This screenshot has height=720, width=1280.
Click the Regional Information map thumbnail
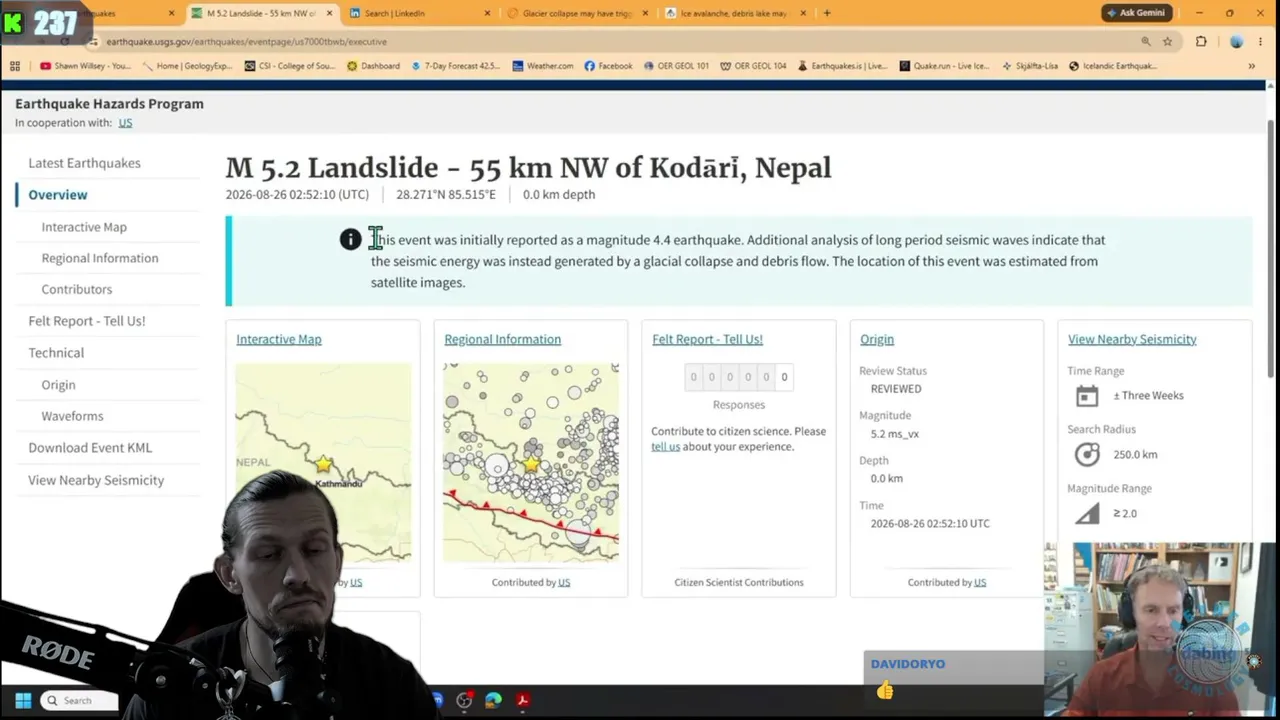coord(531,462)
